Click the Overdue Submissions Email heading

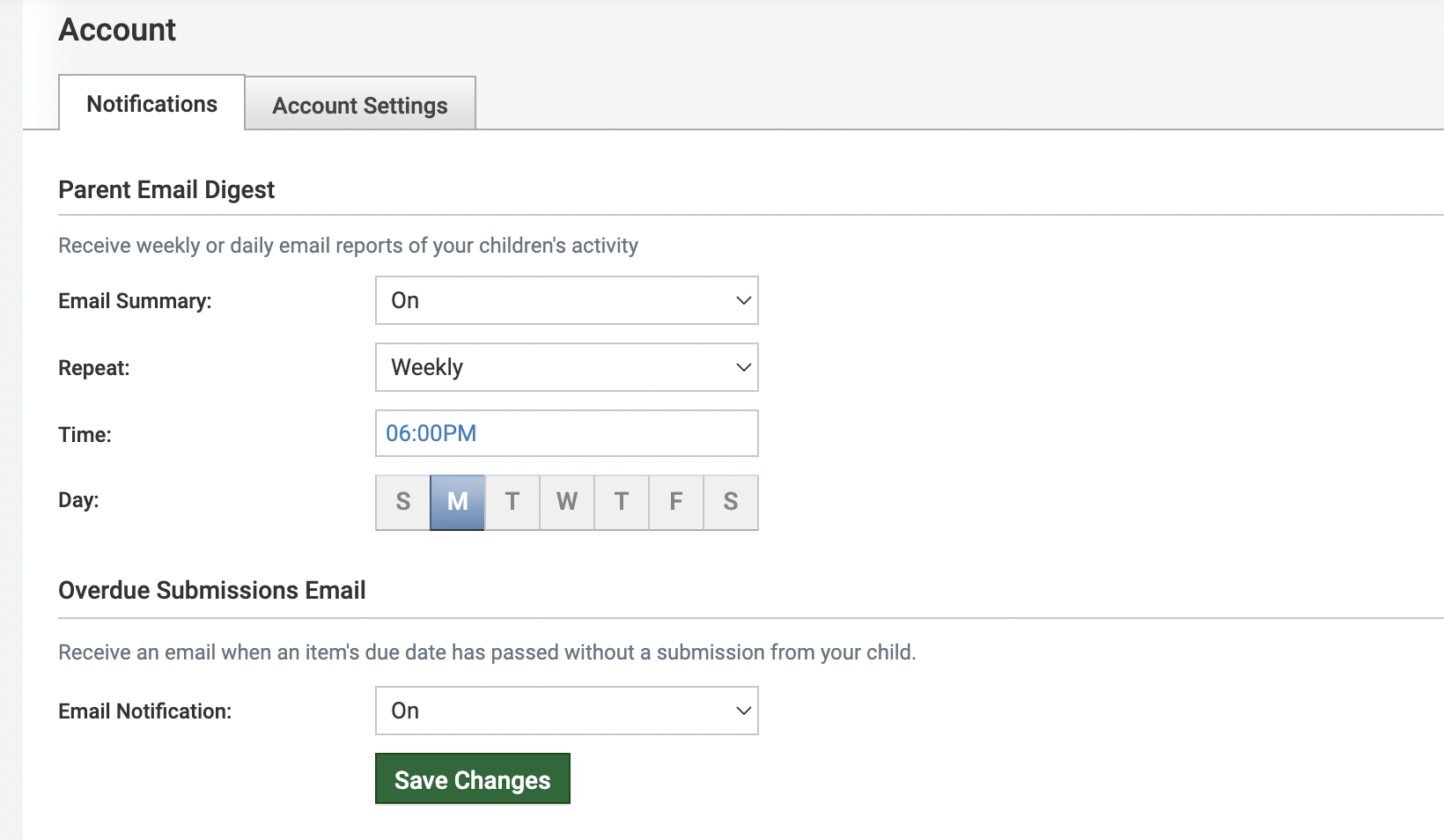[x=212, y=590]
